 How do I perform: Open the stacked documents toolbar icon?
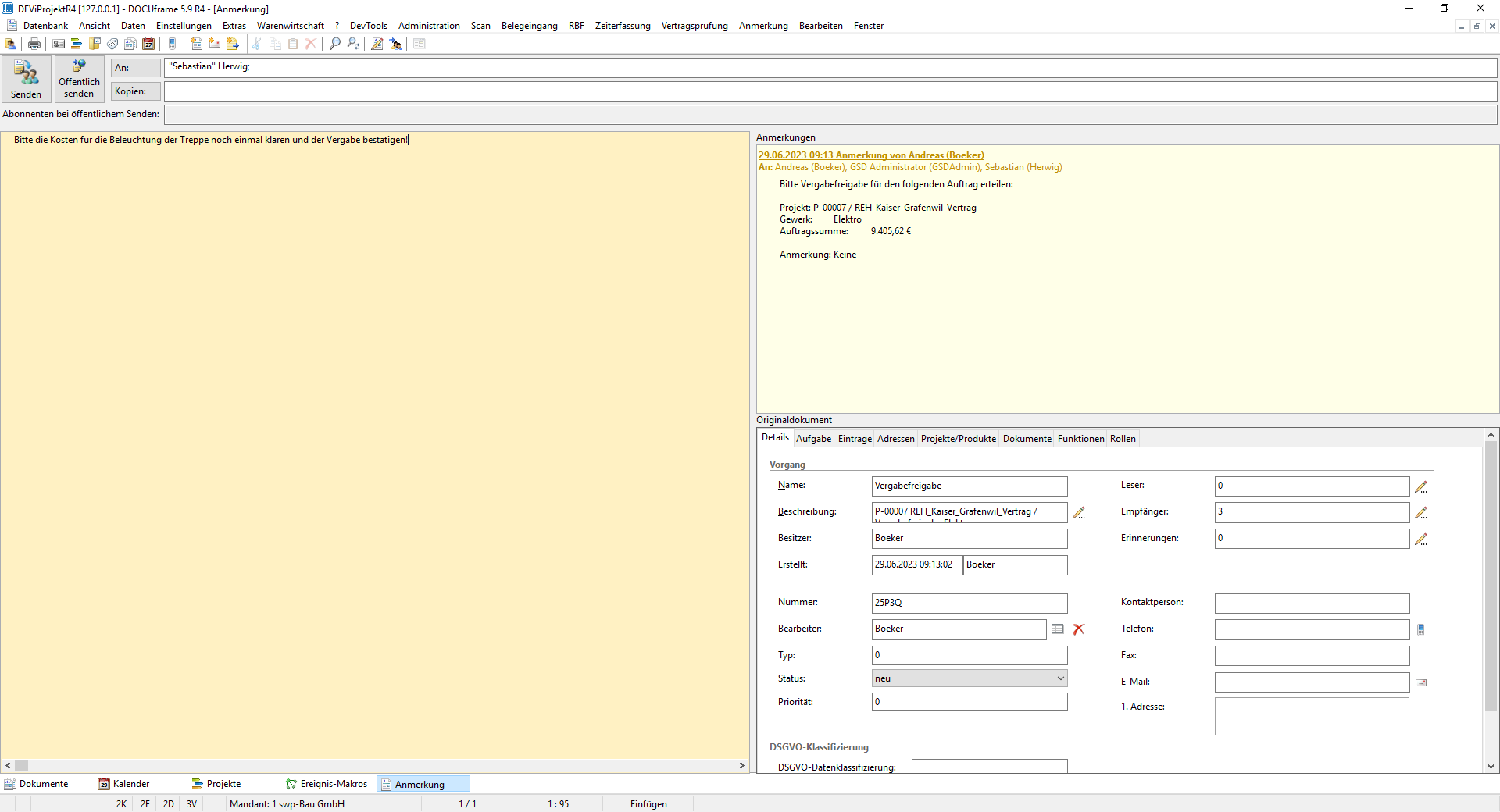pos(130,44)
